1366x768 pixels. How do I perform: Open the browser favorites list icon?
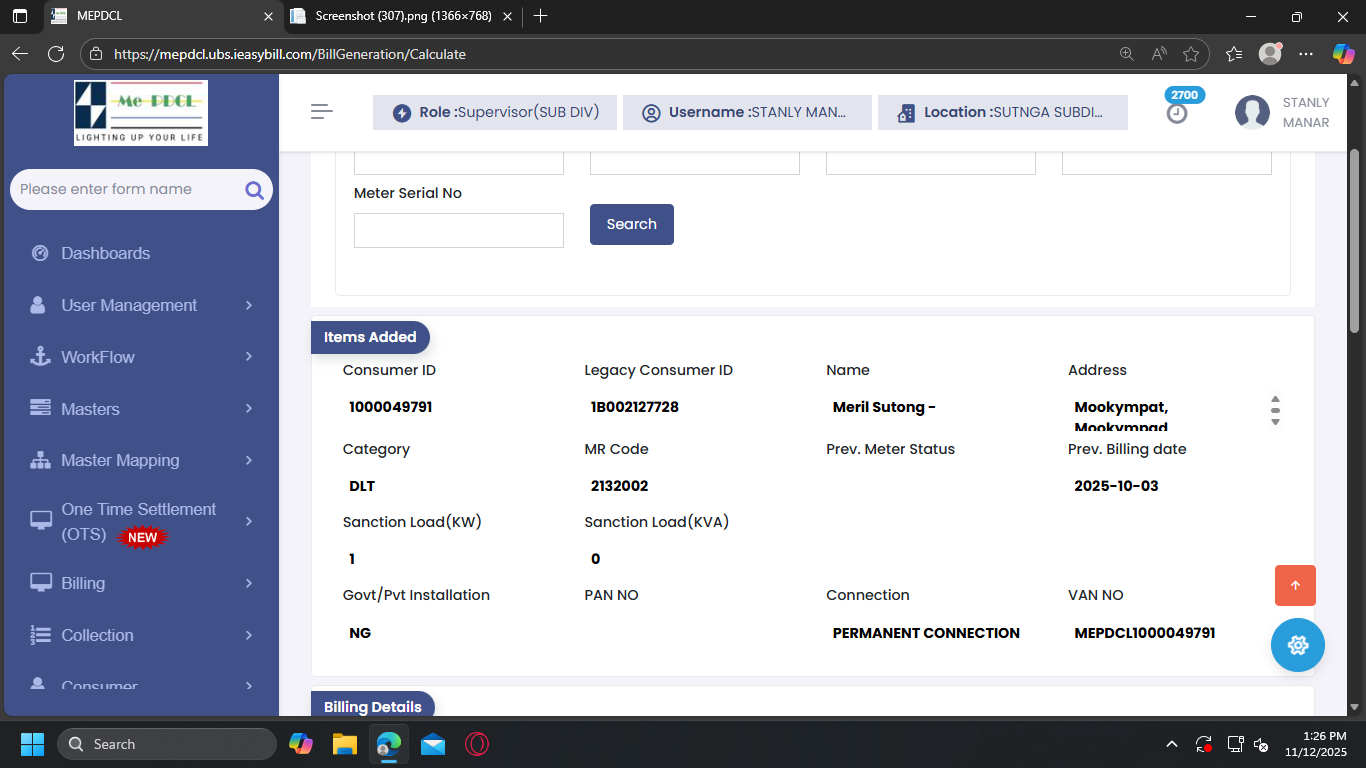coord(1234,54)
